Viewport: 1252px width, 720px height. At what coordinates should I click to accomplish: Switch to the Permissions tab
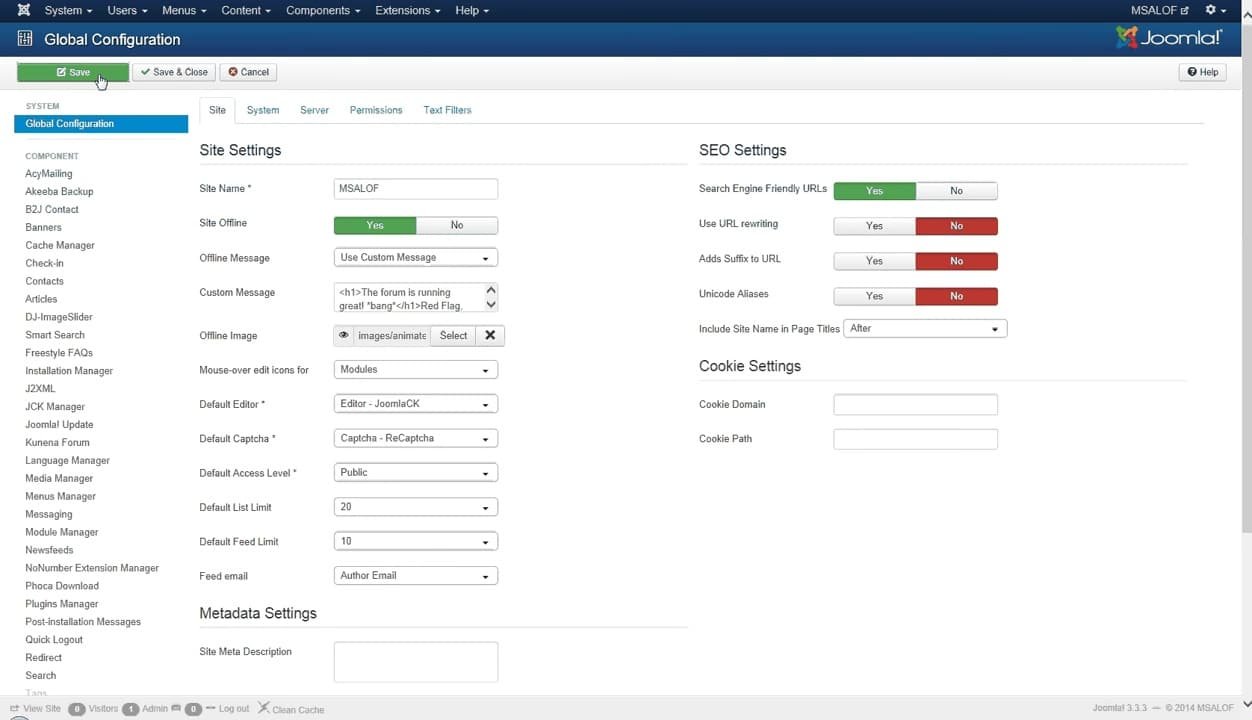click(x=376, y=110)
